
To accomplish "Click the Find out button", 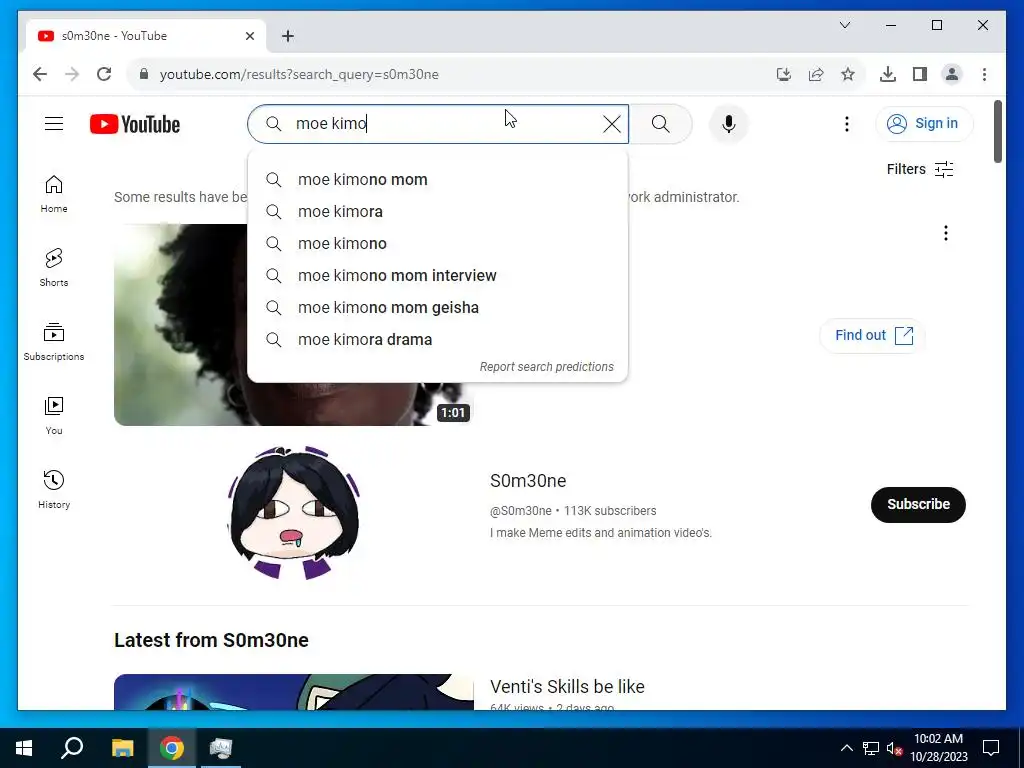I will pyautogui.click(x=872, y=336).
